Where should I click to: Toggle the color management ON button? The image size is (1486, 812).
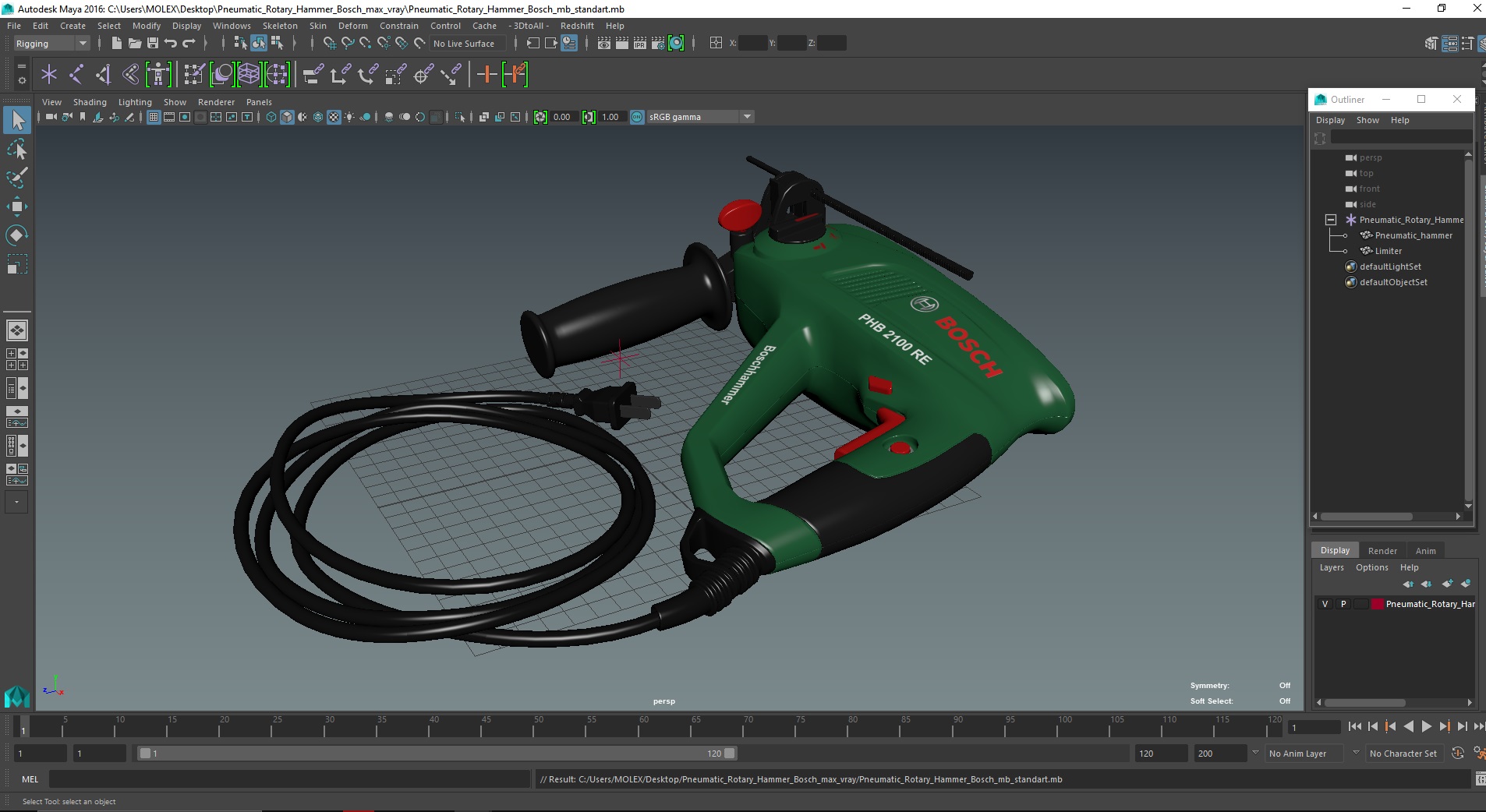[x=637, y=117]
